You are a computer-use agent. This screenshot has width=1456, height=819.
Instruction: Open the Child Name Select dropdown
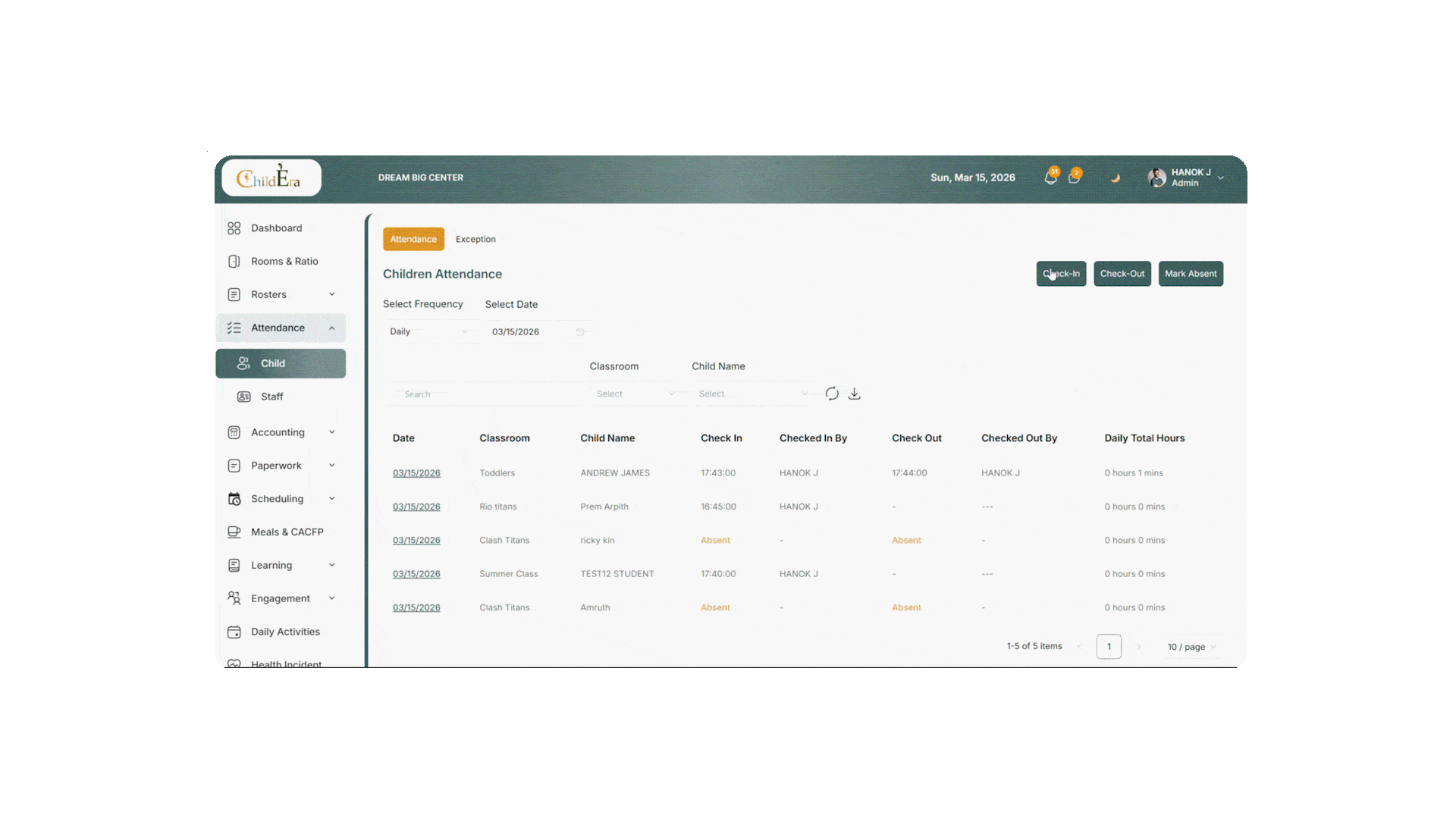[753, 394]
